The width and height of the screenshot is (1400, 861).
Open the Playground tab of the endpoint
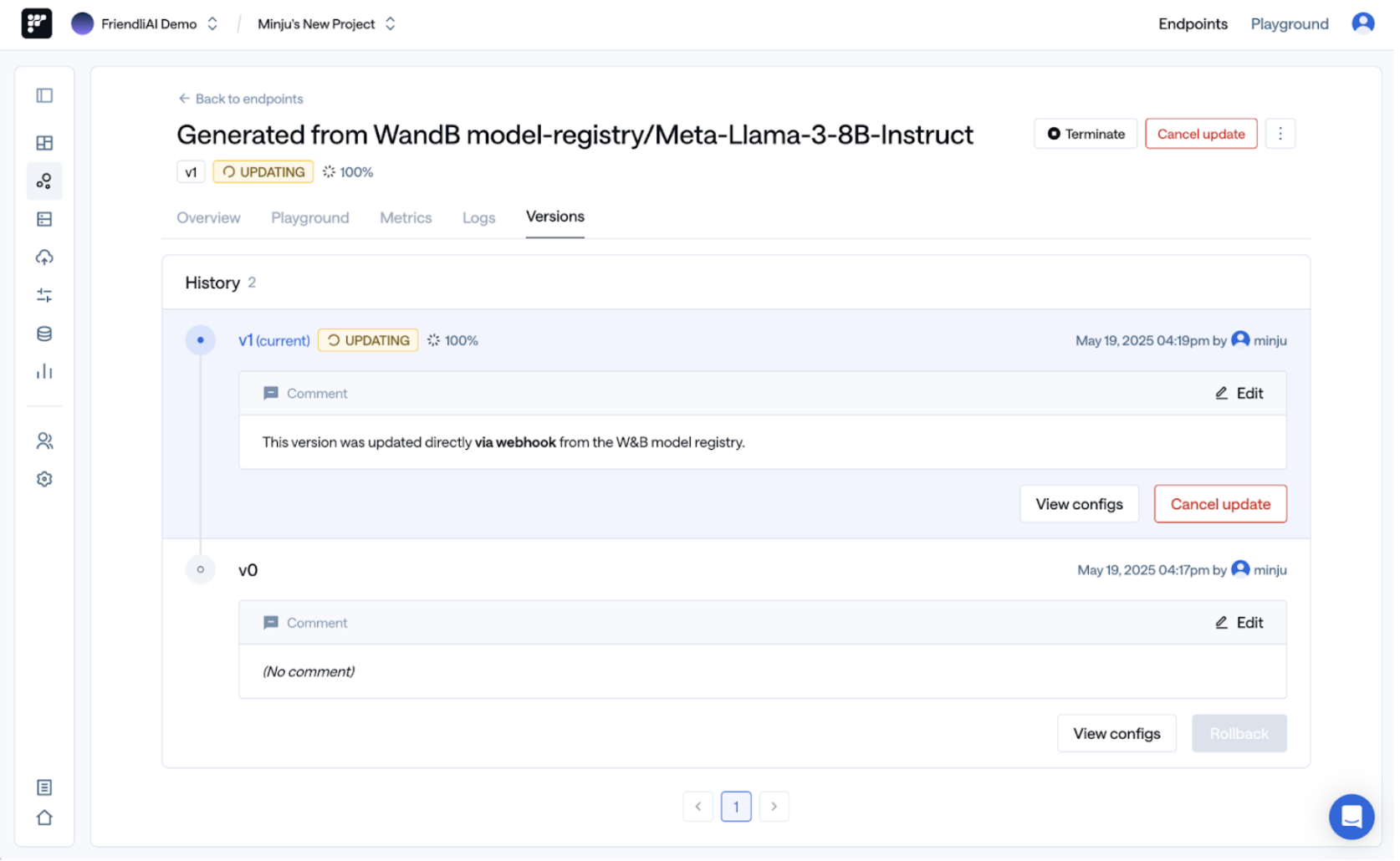[x=309, y=217]
